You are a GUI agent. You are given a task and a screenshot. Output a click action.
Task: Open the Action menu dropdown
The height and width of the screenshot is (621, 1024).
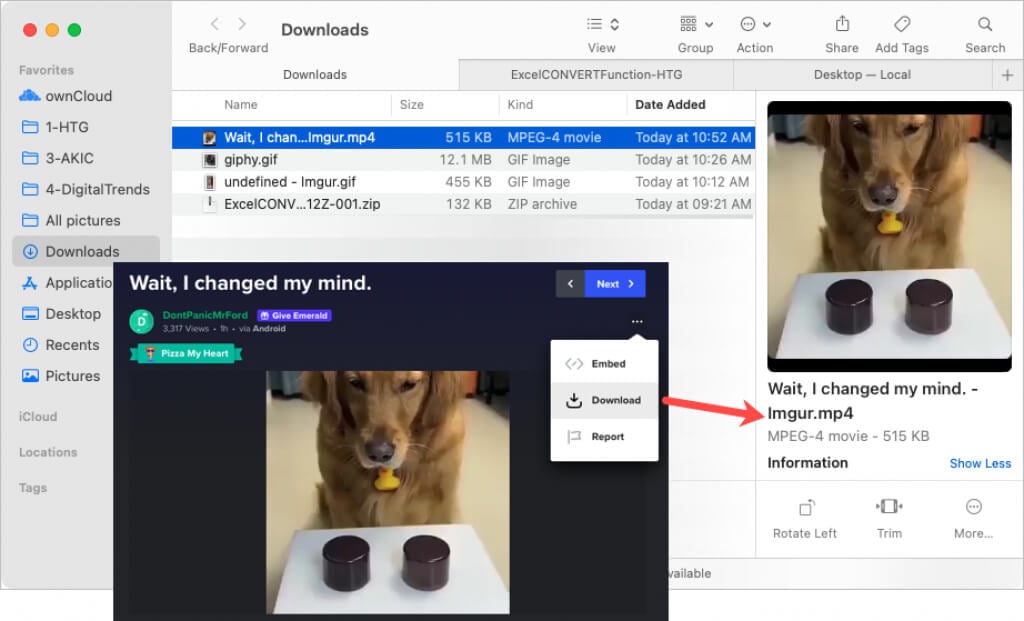[x=755, y=24]
